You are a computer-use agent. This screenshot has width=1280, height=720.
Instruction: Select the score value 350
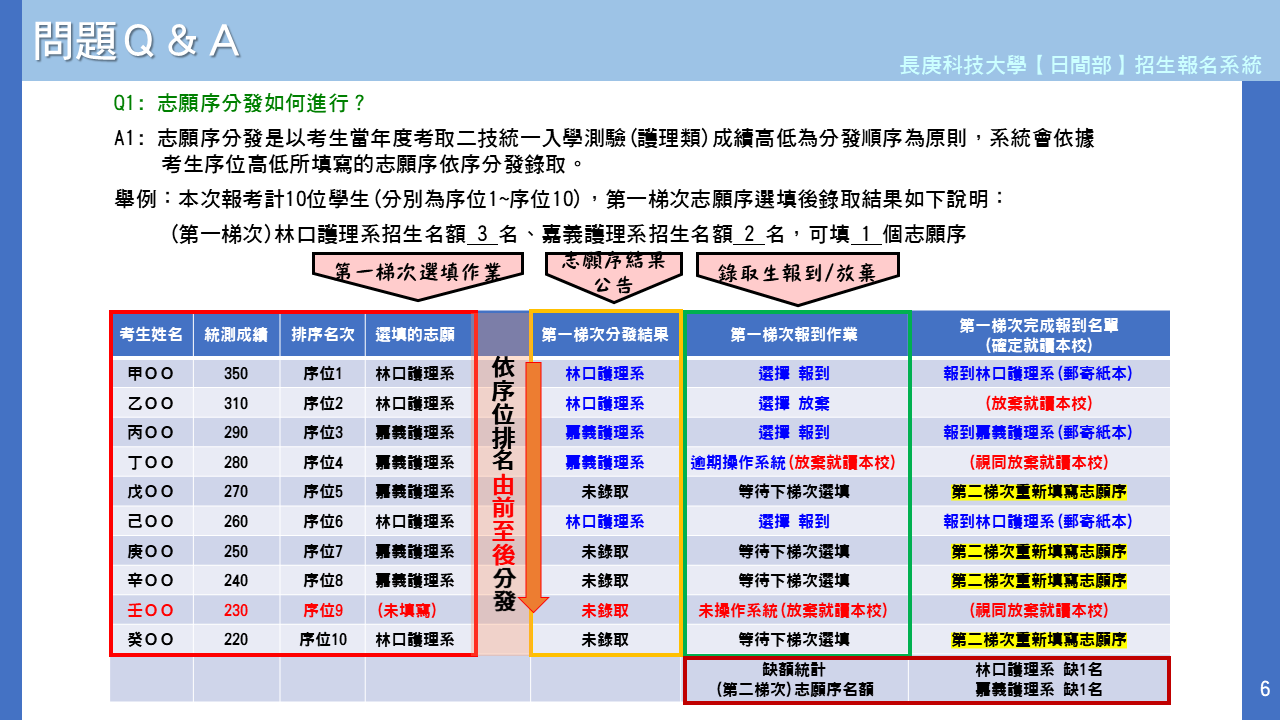236,374
